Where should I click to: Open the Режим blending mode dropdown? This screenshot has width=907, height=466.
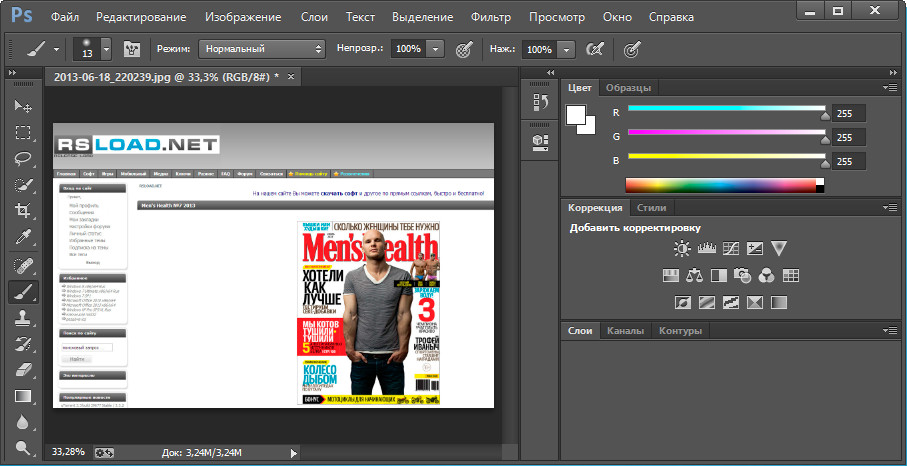261,50
